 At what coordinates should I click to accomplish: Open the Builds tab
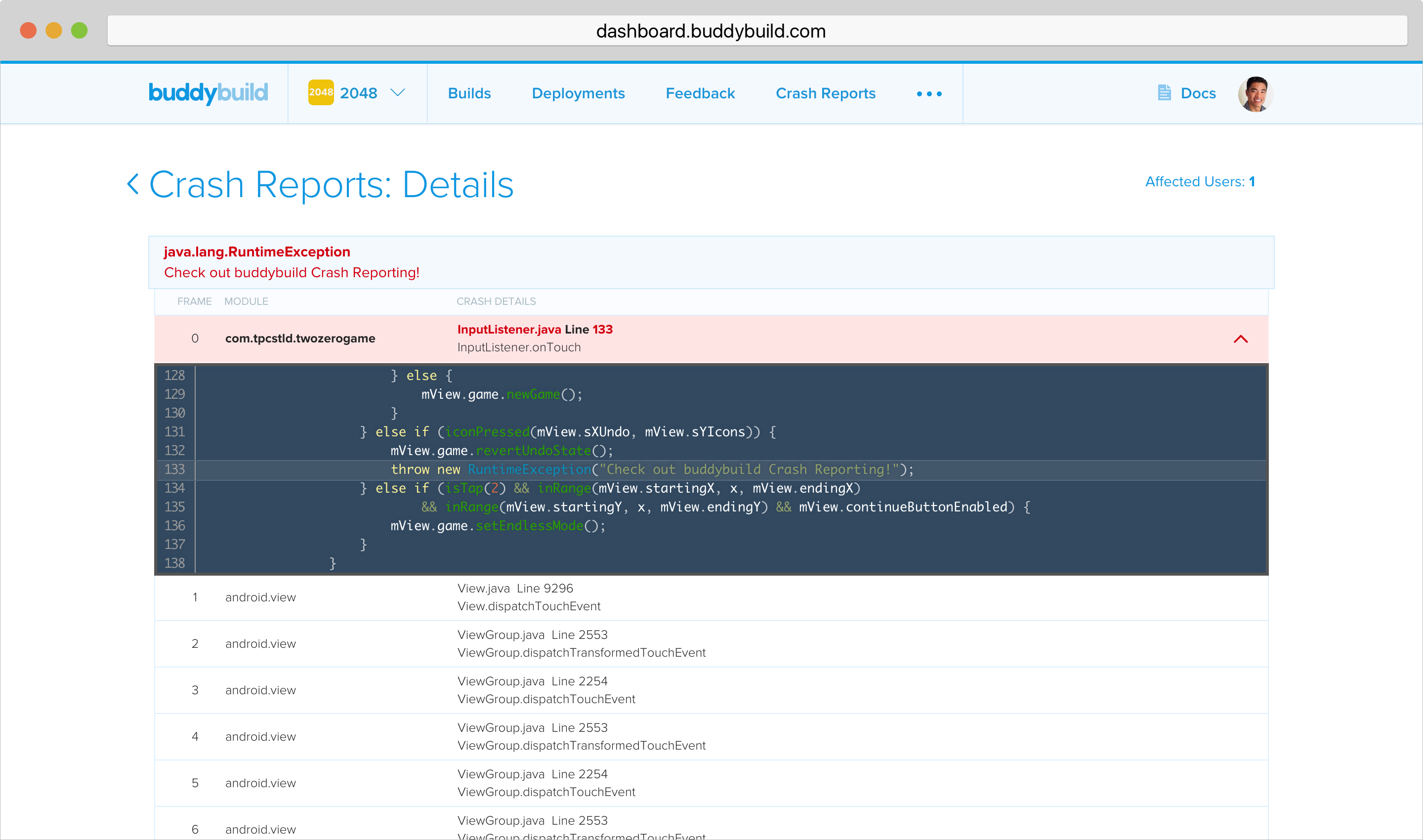[469, 93]
